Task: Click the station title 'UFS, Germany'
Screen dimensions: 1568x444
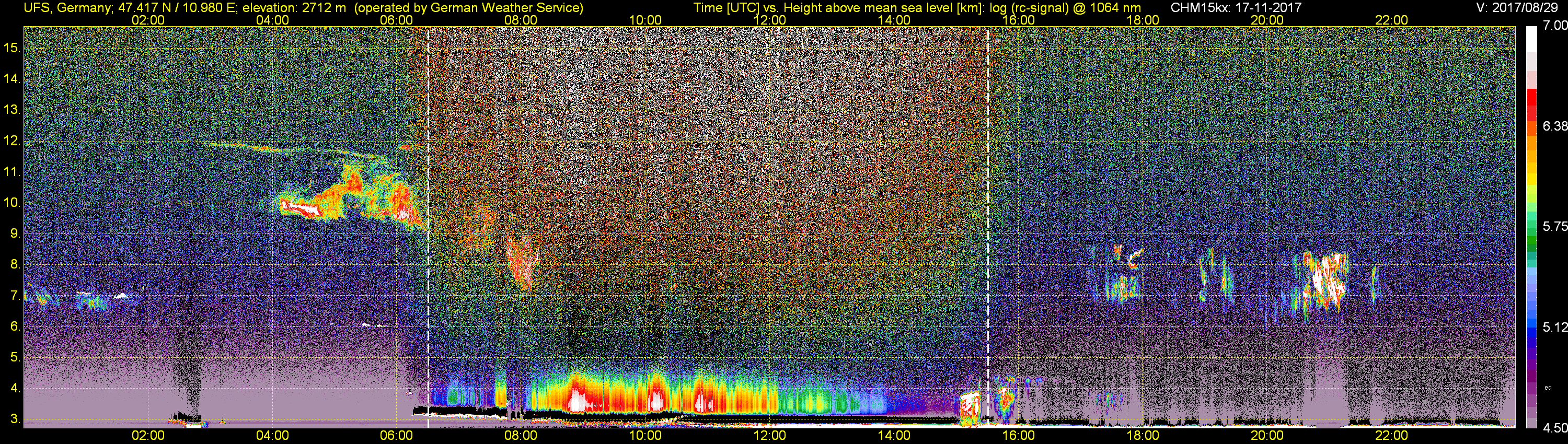Action: [x=66, y=8]
